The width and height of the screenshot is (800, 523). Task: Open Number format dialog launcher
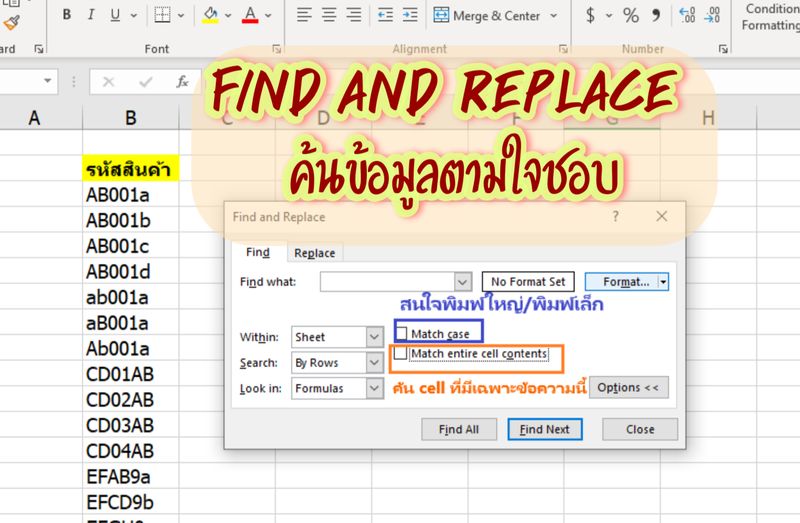click(x=723, y=49)
